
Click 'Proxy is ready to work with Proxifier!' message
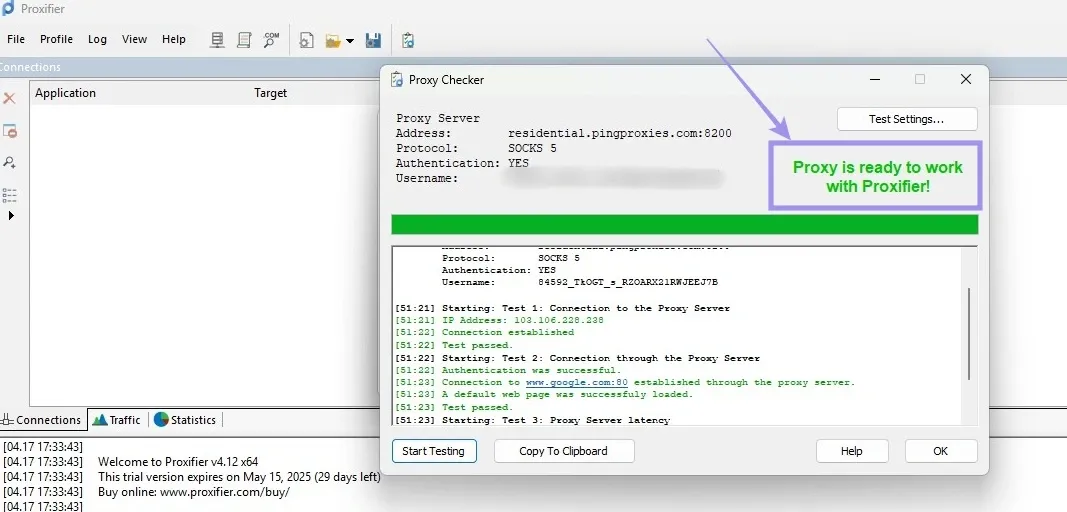pyautogui.click(x=878, y=176)
